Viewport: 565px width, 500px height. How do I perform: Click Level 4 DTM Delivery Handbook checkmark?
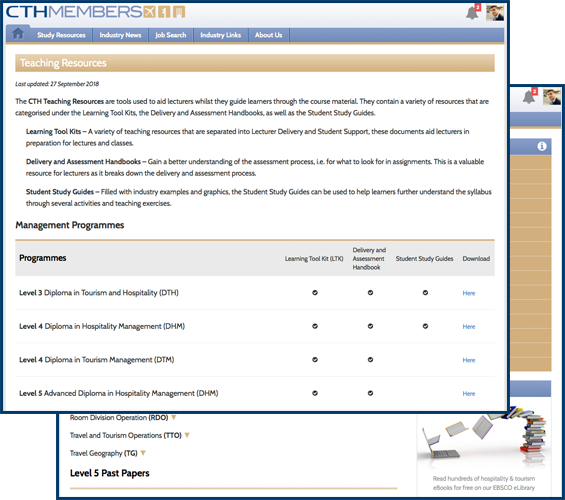pos(370,360)
